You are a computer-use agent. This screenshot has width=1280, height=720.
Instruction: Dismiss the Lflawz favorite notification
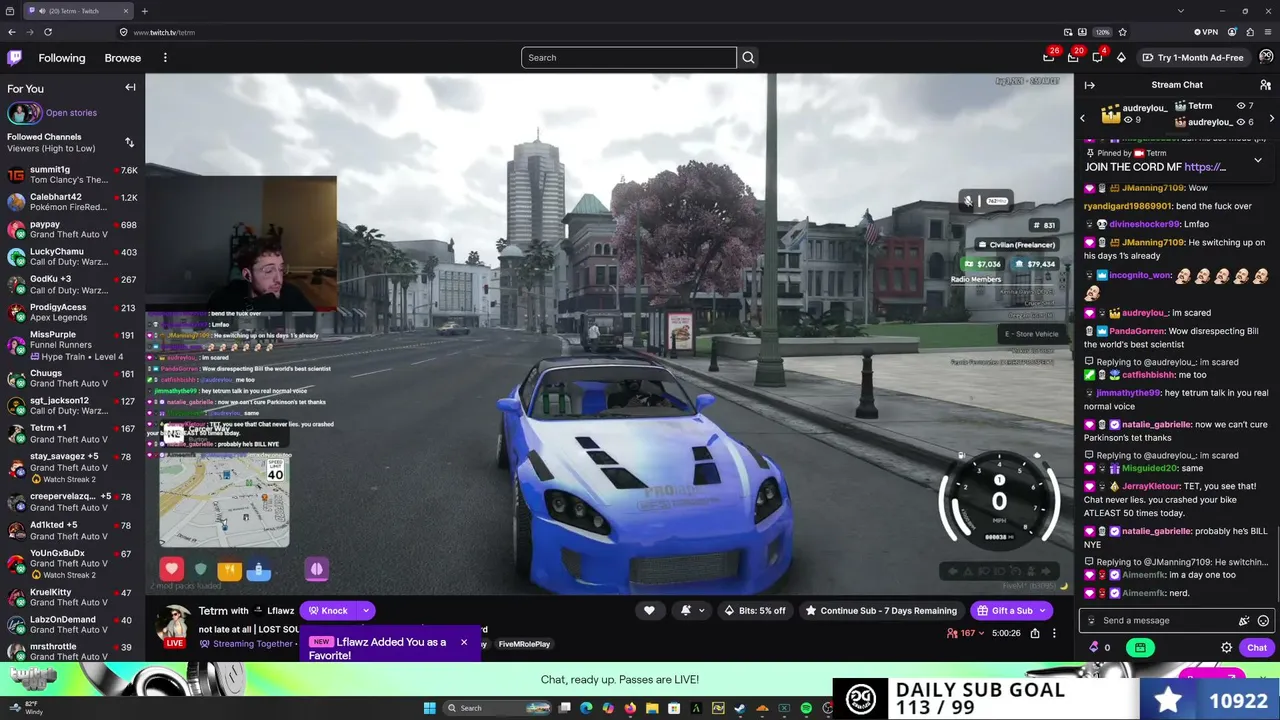464,642
